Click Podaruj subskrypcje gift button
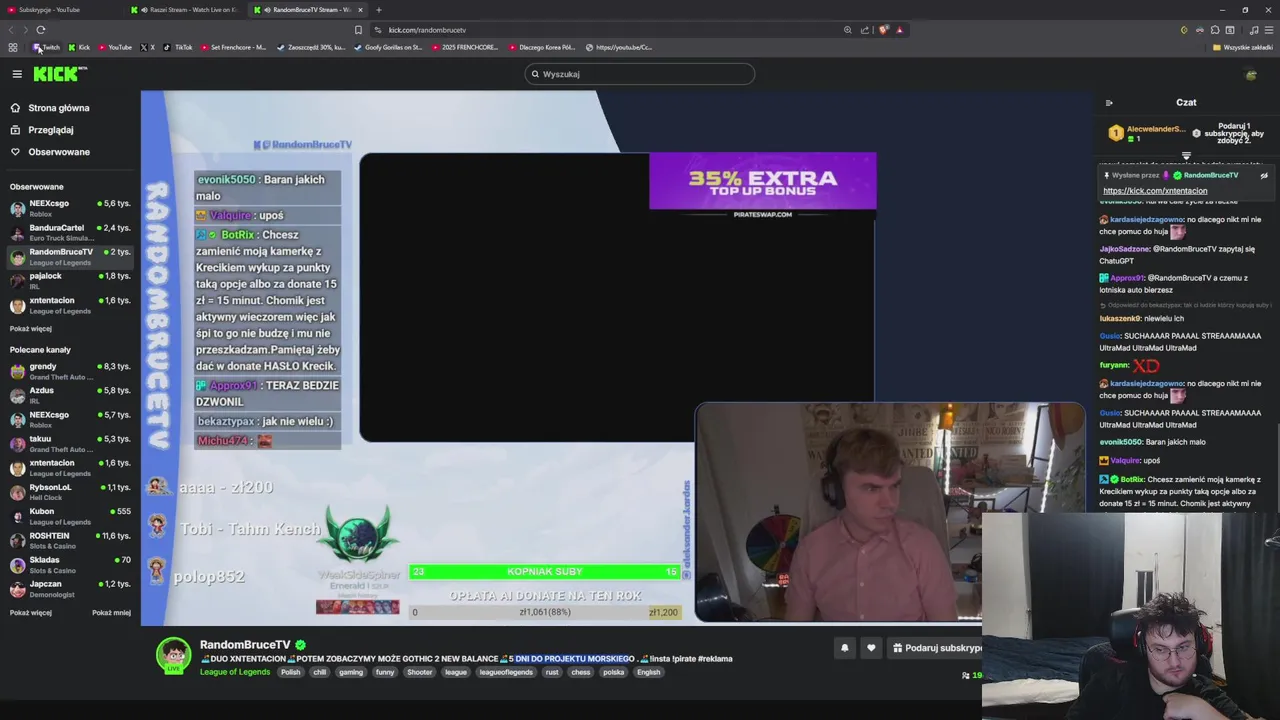The width and height of the screenshot is (1280, 720). tap(936, 648)
